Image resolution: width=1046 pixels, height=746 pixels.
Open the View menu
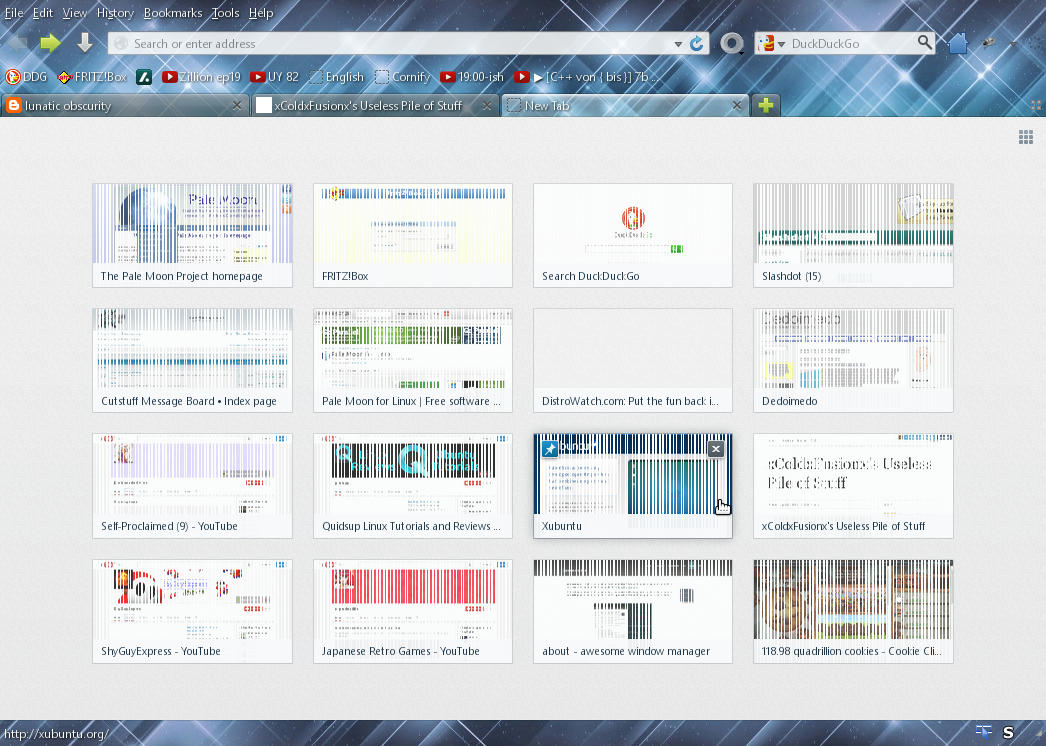75,13
